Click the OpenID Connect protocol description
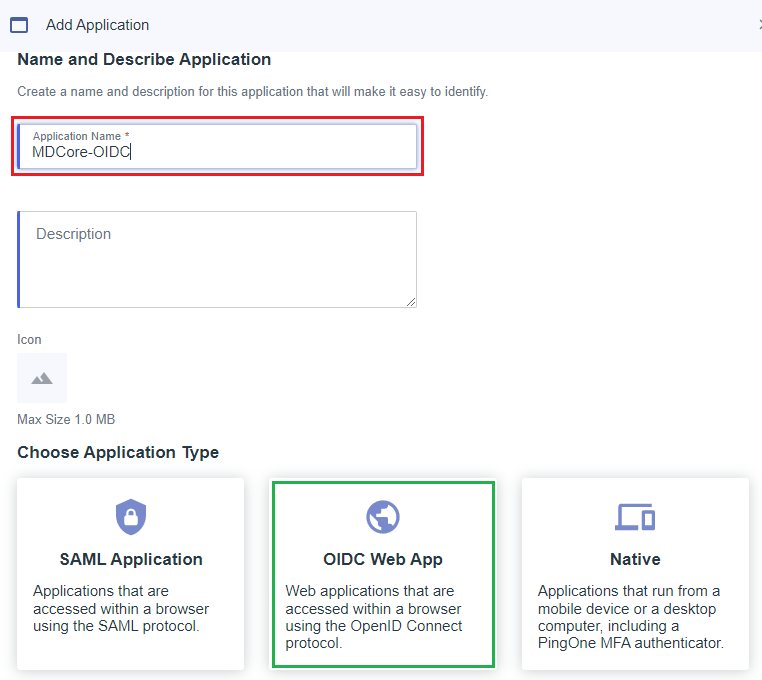The height and width of the screenshot is (680, 762). pos(374,617)
